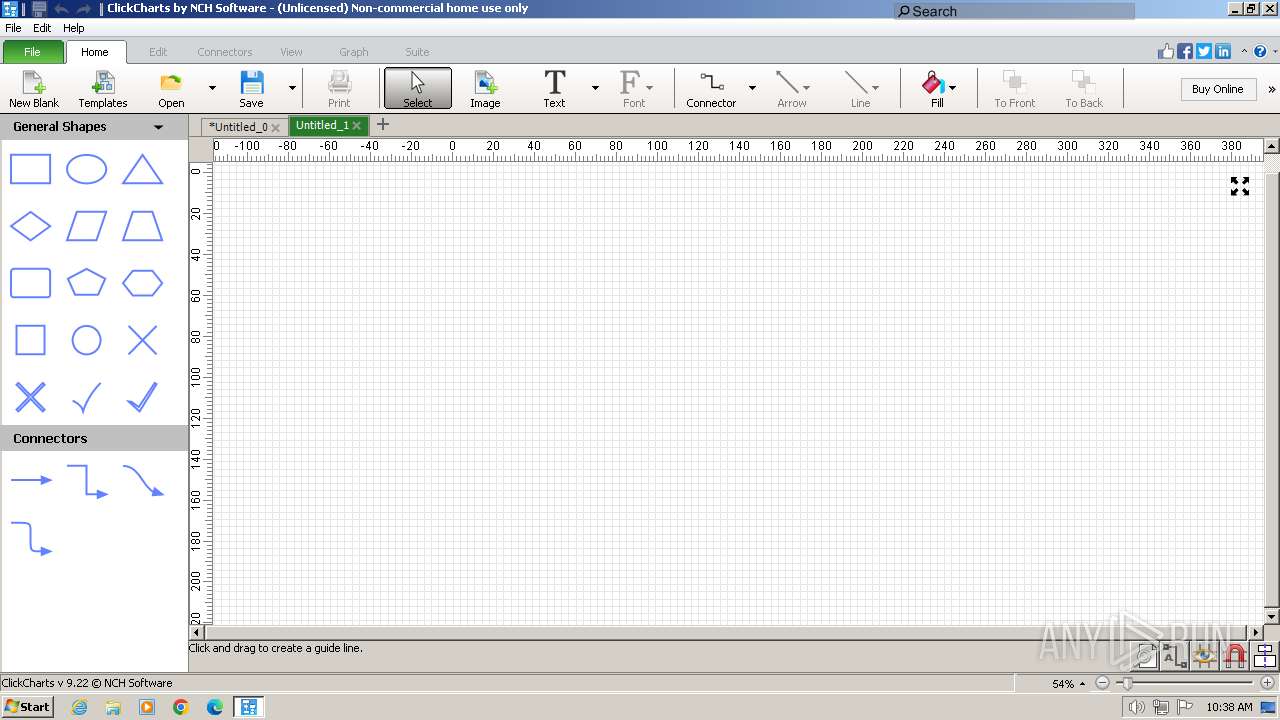Open the Edit menu
This screenshot has width=1280, height=720.
[42, 28]
